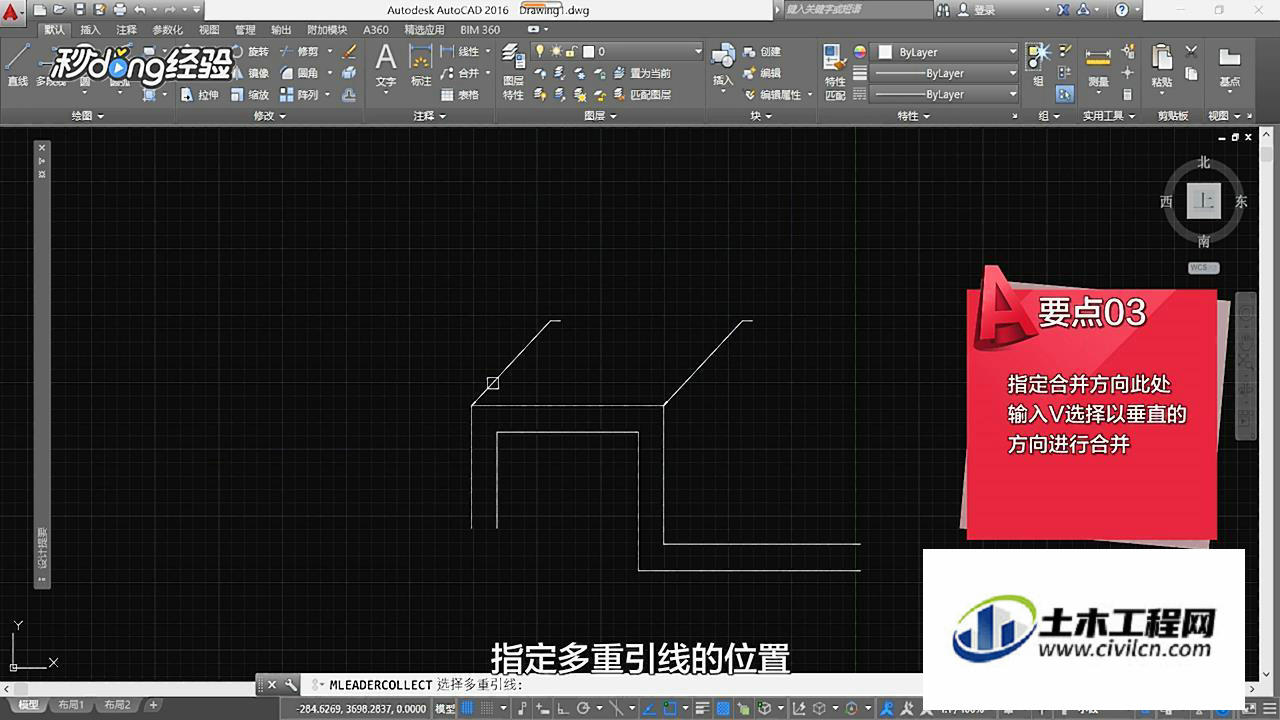This screenshot has width=1280, height=720.
Task: Click Match Properties (特性匹配) tool
Action: pos(835,72)
